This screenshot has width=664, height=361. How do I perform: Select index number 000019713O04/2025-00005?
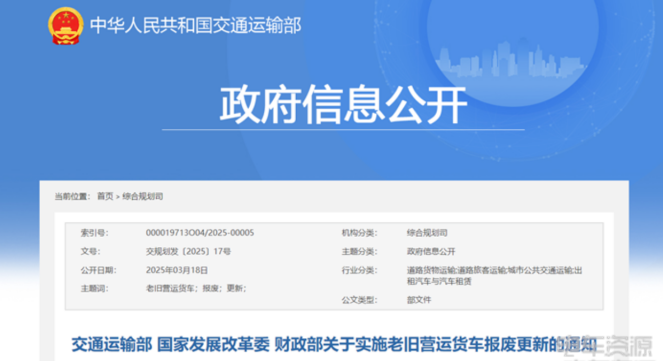tap(200, 233)
